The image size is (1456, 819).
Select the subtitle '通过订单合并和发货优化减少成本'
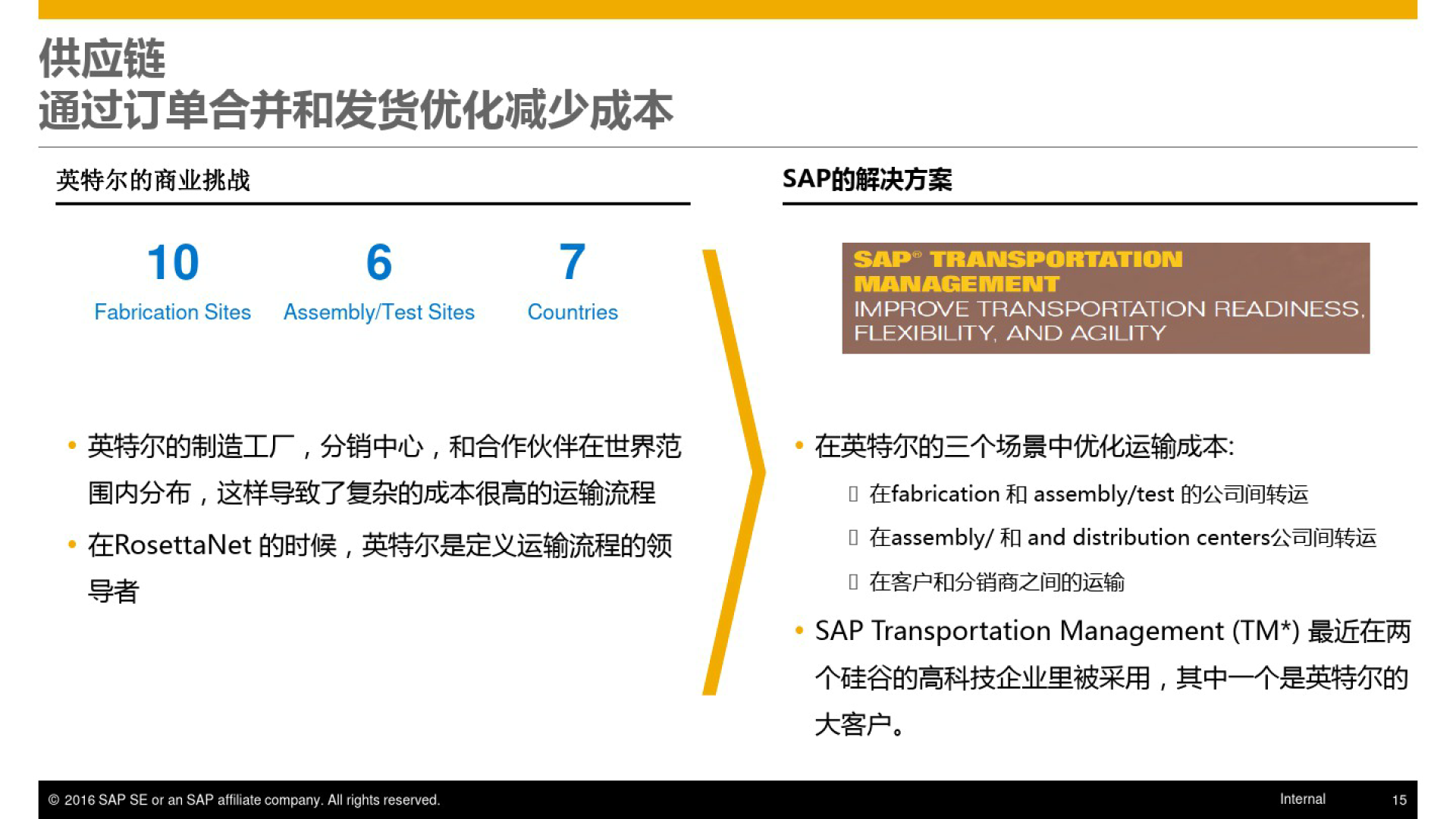[356, 110]
